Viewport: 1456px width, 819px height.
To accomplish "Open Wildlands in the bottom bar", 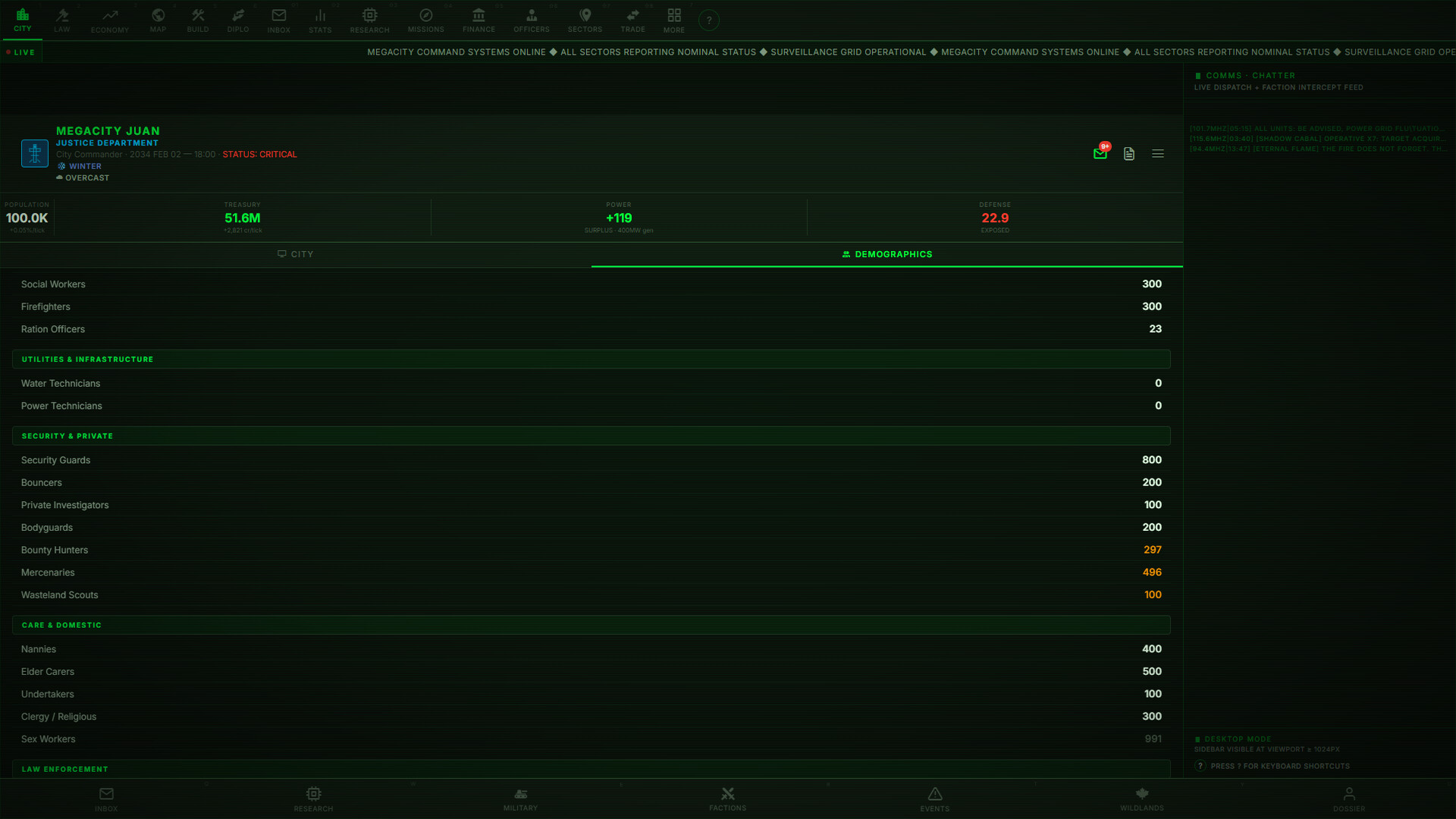I will coord(1142,799).
